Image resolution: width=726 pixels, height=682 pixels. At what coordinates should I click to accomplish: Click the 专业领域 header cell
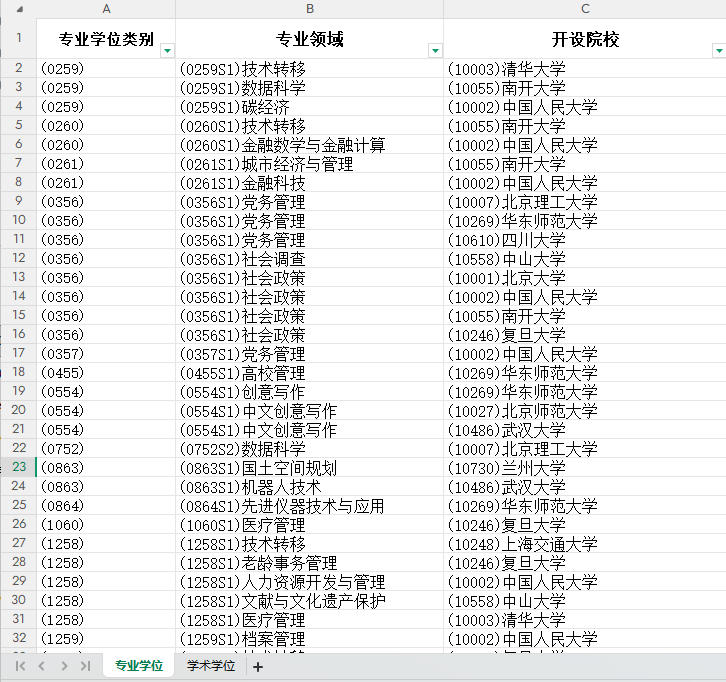click(309, 39)
